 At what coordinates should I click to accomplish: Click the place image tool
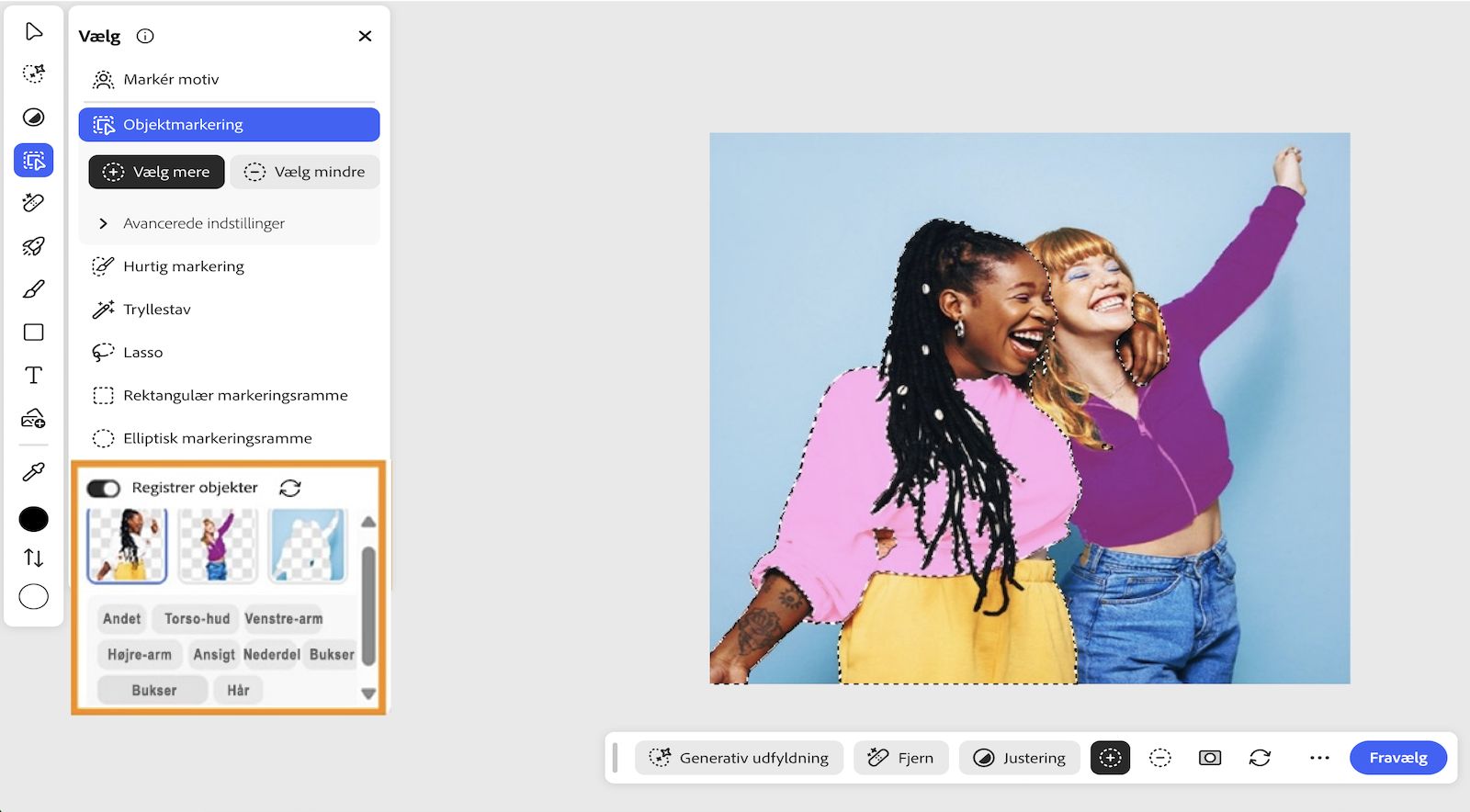click(x=34, y=419)
